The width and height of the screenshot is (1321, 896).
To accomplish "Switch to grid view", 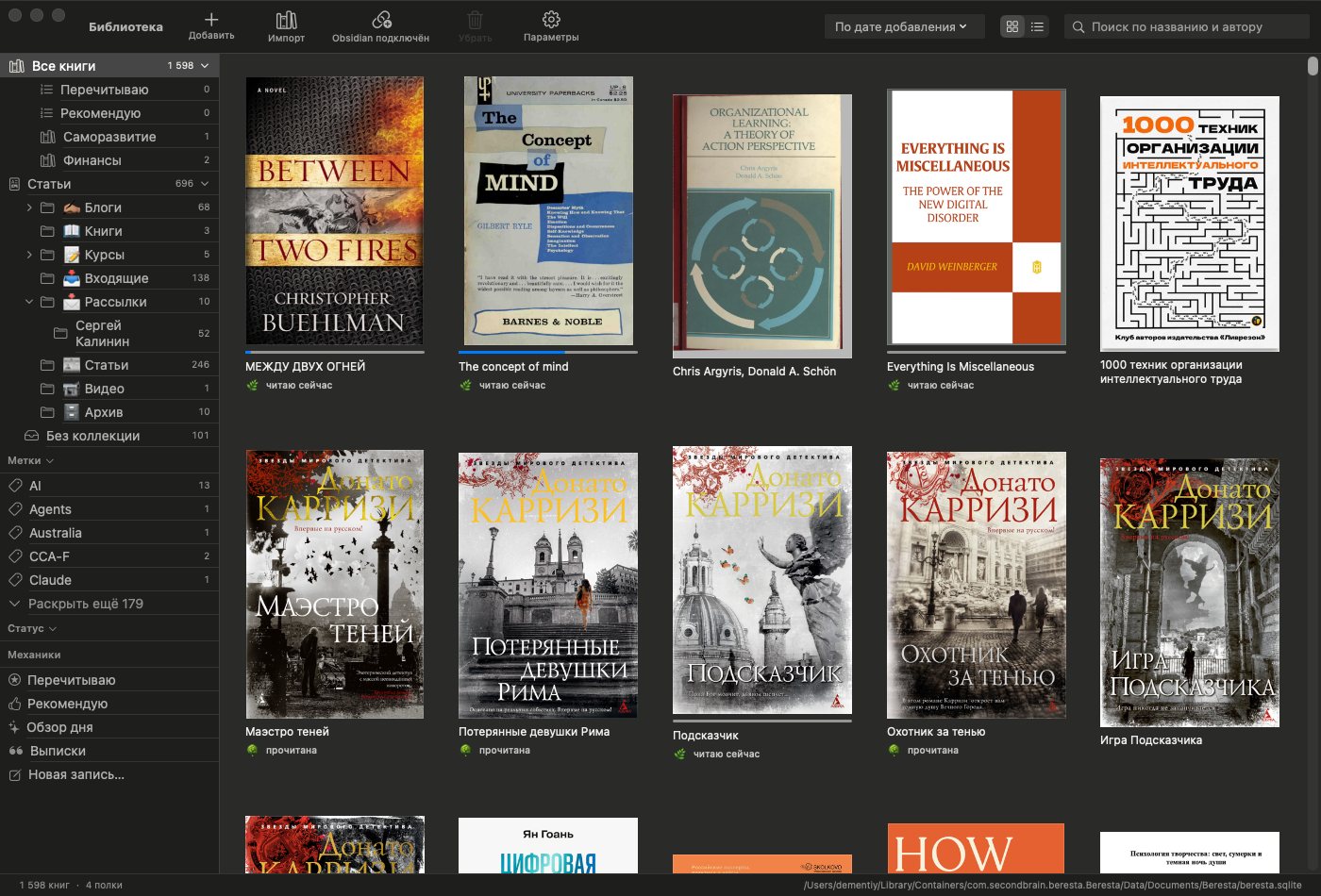I will [1012, 26].
